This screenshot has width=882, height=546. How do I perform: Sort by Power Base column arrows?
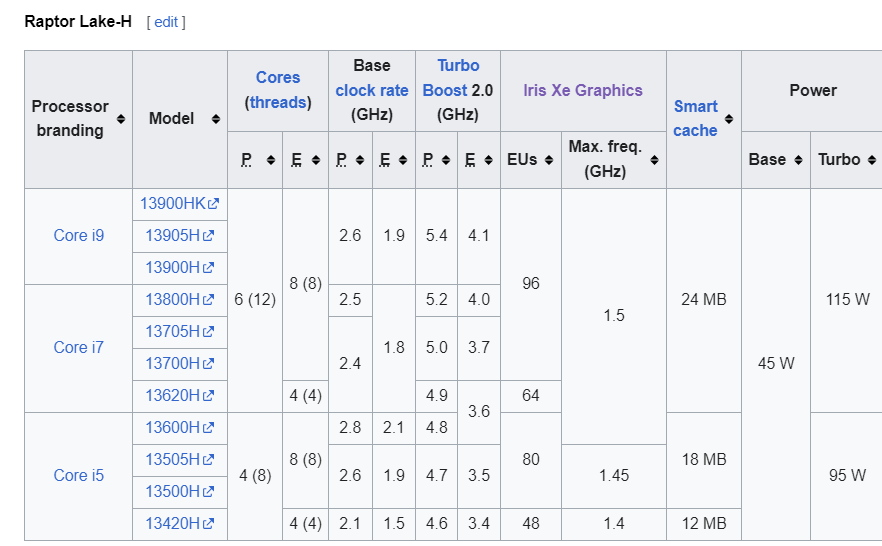coord(798,160)
